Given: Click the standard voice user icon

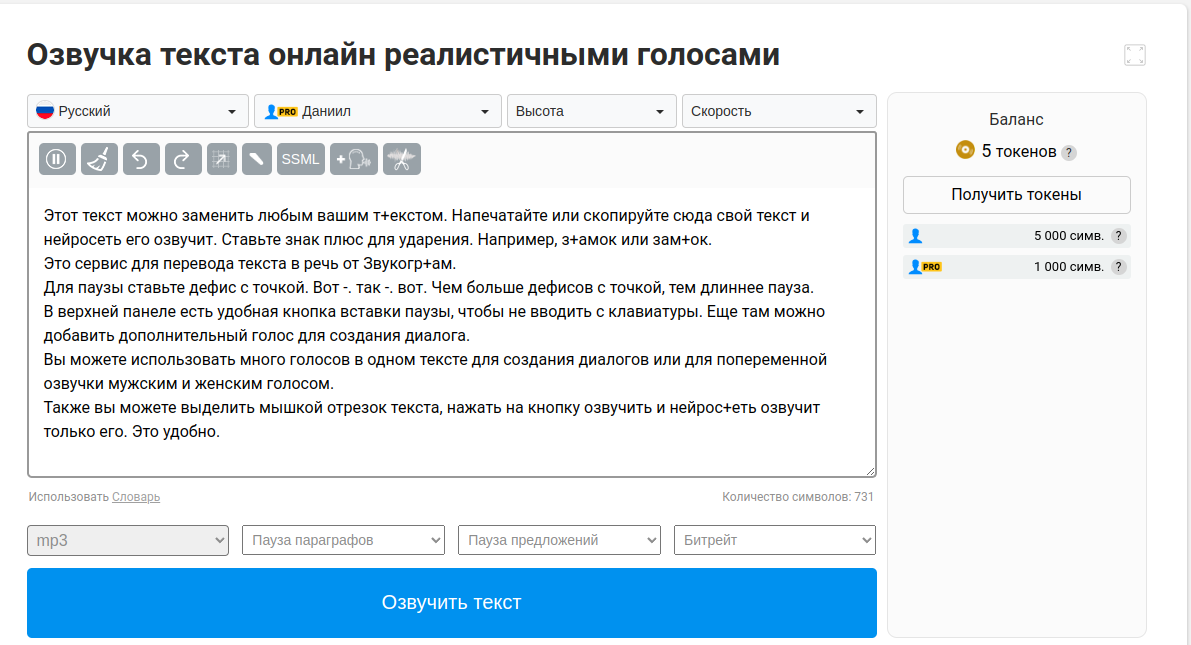Looking at the screenshot, I should (915, 236).
